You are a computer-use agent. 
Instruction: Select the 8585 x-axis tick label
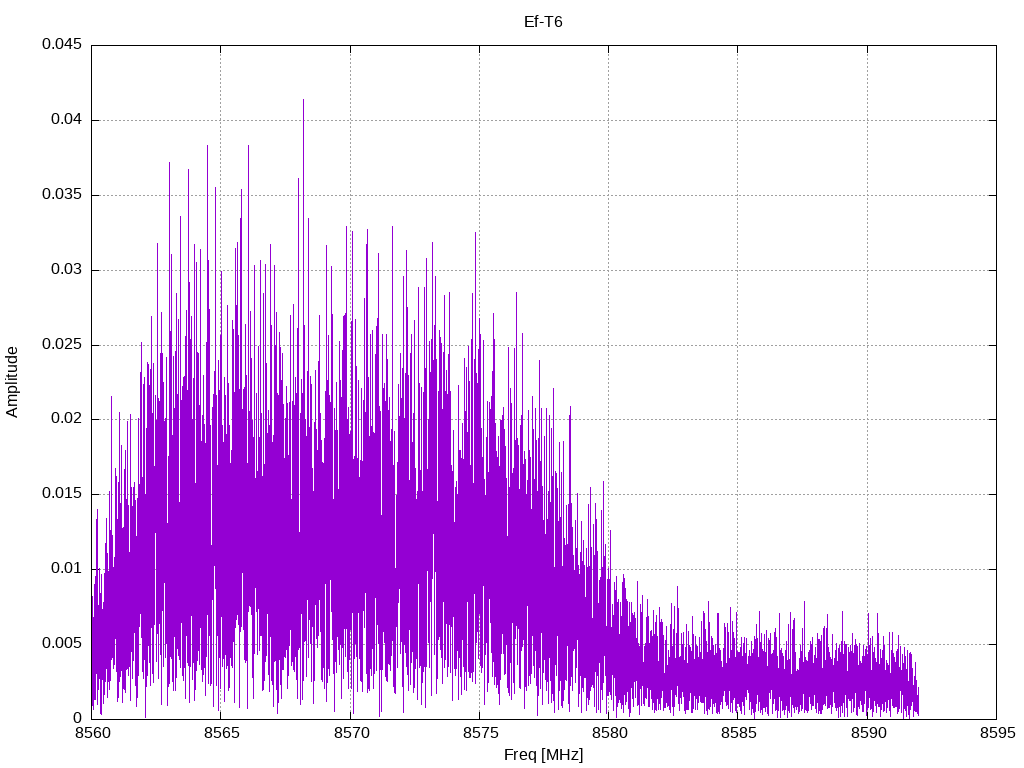pyautogui.click(x=739, y=733)
